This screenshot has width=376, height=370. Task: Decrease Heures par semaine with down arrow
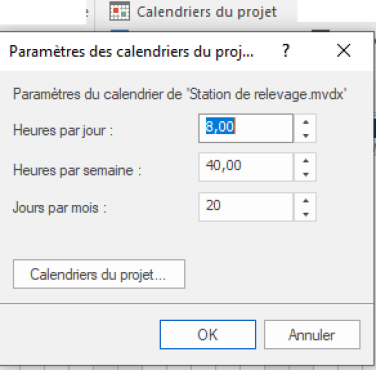point(306,174)
